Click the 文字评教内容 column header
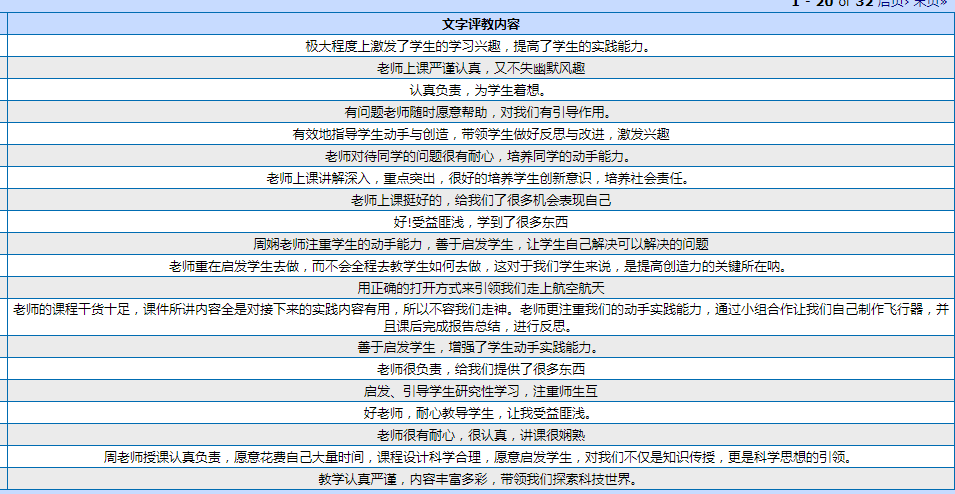 (x=480, y=24)
